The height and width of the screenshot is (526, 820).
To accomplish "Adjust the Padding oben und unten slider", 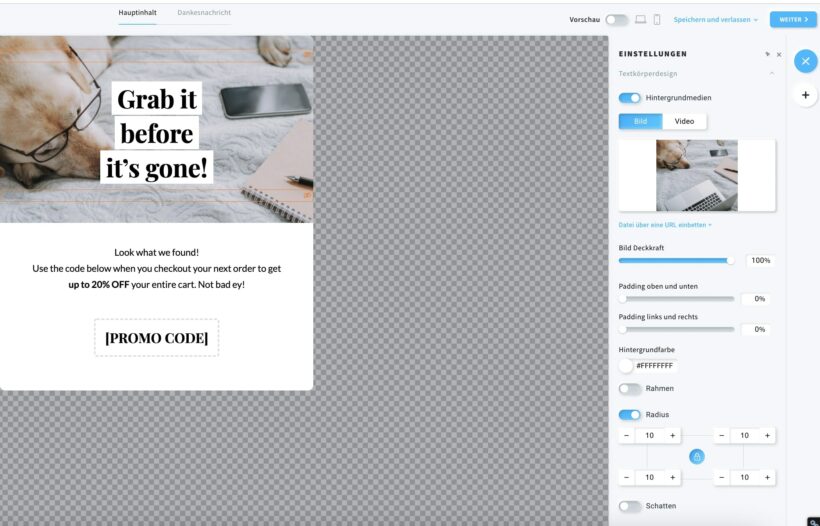I will tap(676, 299).
